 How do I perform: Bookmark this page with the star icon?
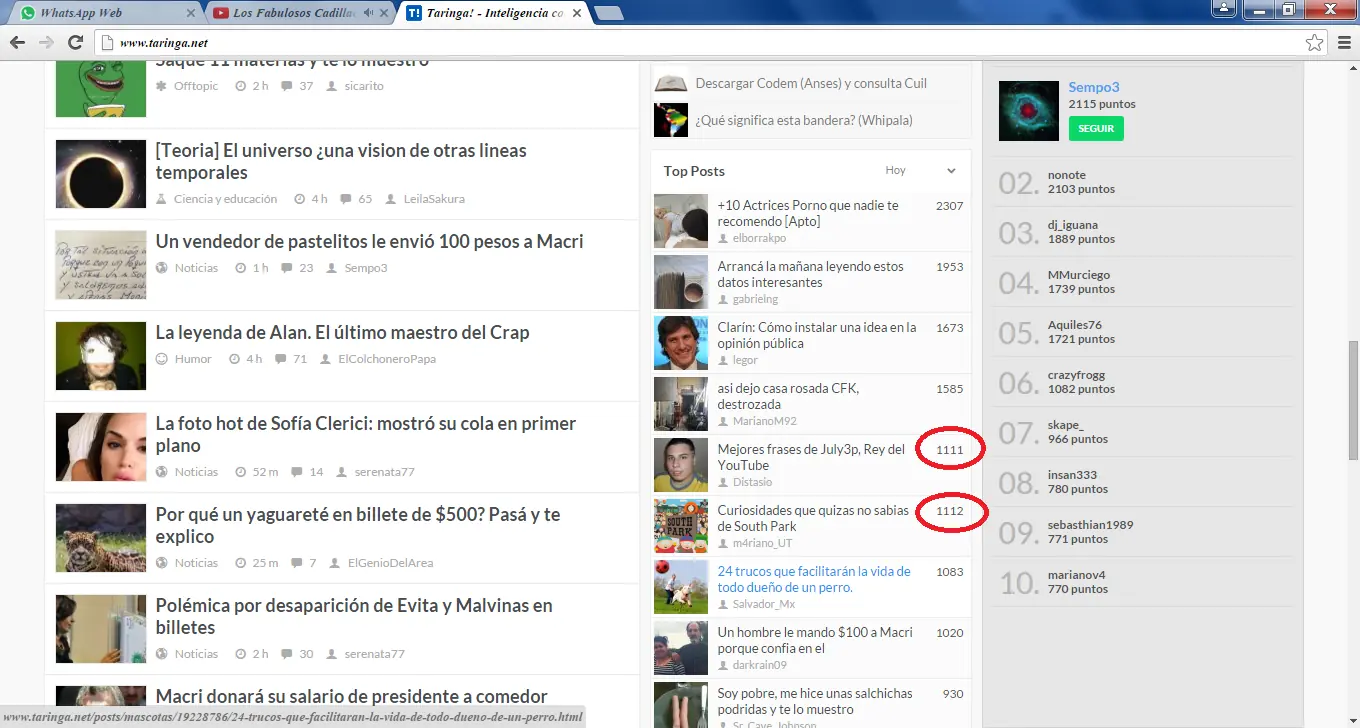[1314, 43]
